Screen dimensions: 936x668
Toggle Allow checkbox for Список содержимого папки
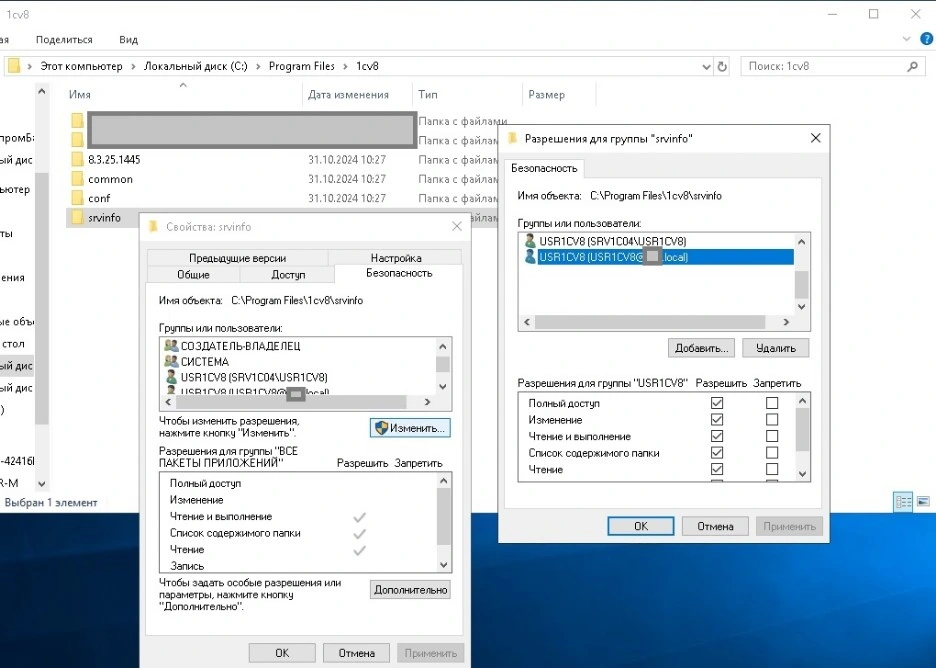[716, 453]
